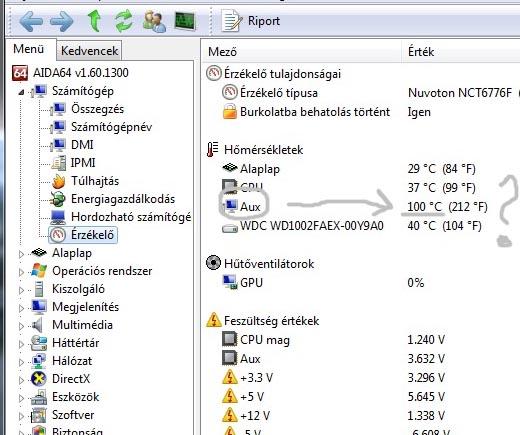Expand the DirectX node
Viewport: 520px width, 435px height.
tap(21, 380)
